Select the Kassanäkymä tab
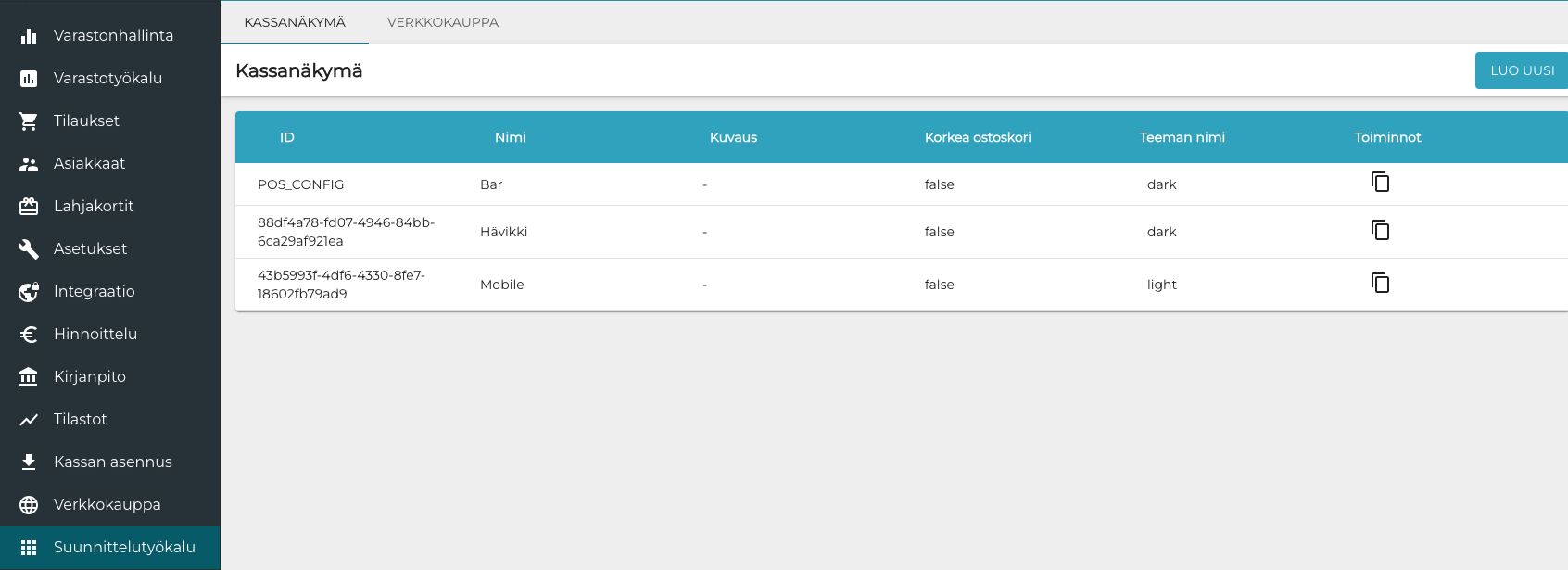Viewport: 1568px width, 570px height. (x=295, y=22)
